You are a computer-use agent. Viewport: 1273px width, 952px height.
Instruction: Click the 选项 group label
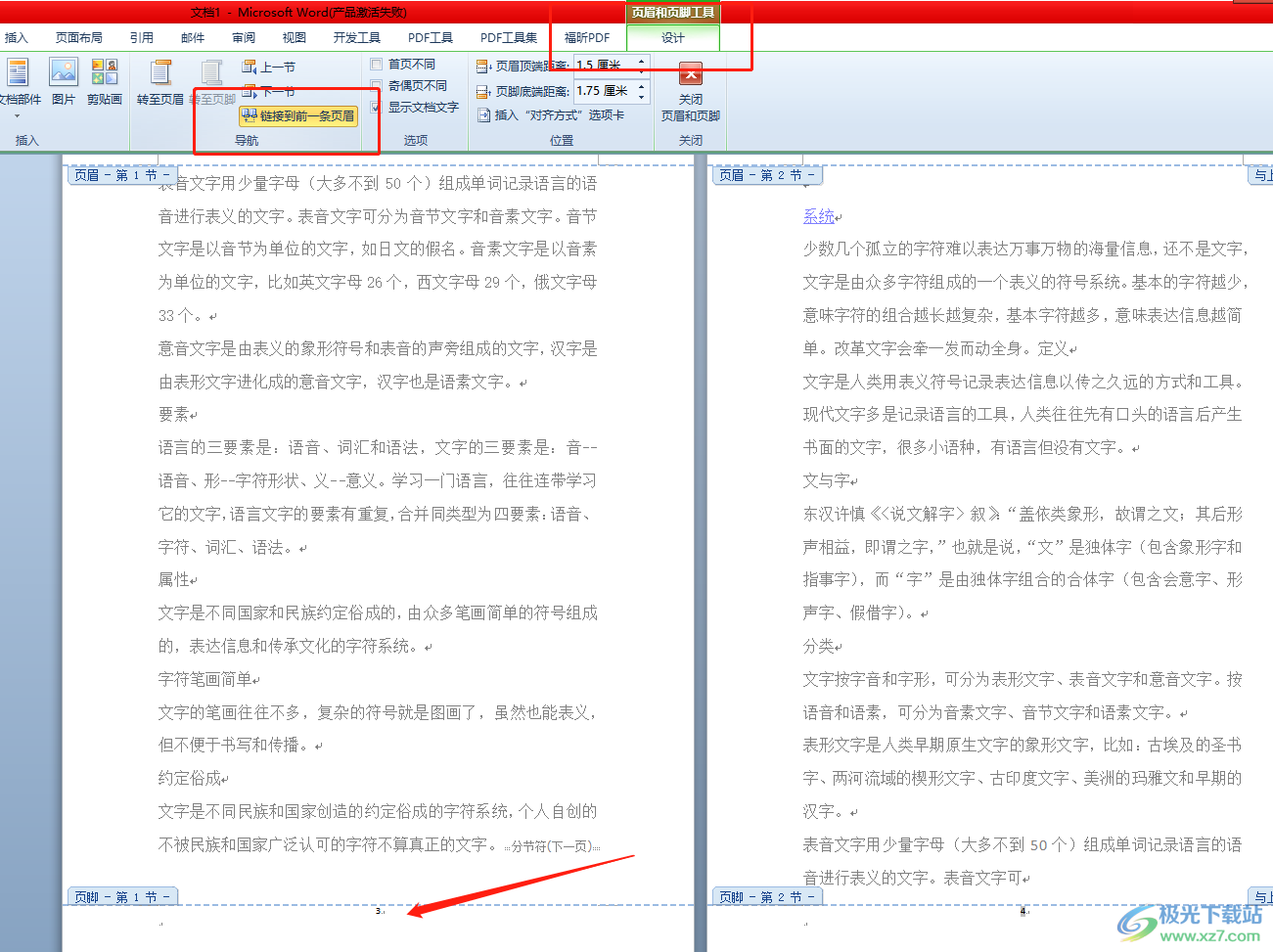pyautogui.click(x=416, y=140)
